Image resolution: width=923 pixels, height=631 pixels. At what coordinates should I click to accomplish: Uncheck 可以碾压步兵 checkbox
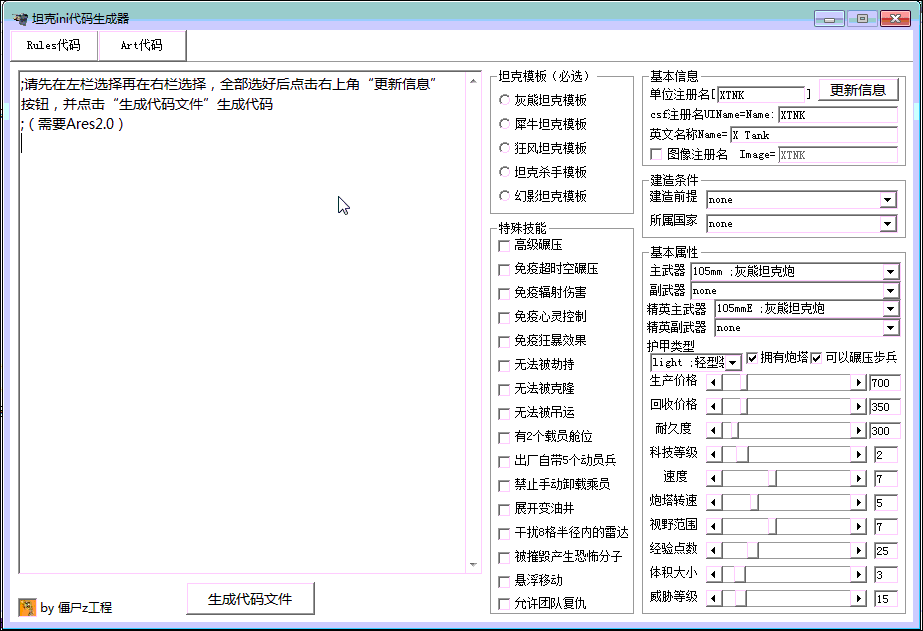tap(816, 358)
